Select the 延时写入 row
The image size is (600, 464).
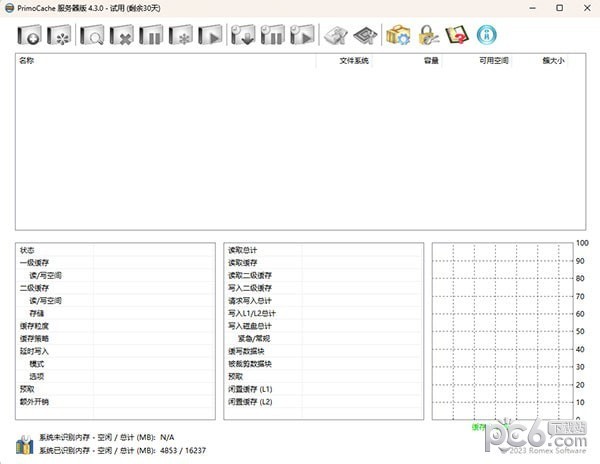coord(115,351)
